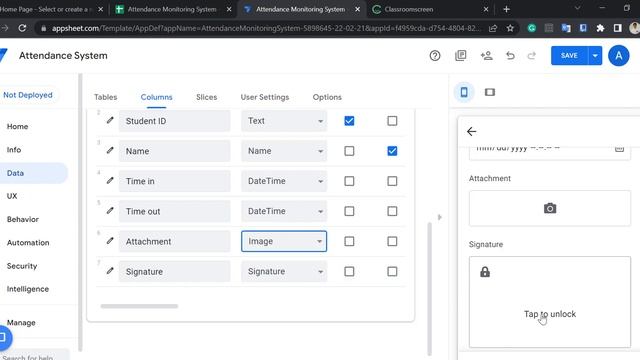Screen dimensions: 640x360
Task: Open the Attachment Image type dropdown
Action: point(284,241)
